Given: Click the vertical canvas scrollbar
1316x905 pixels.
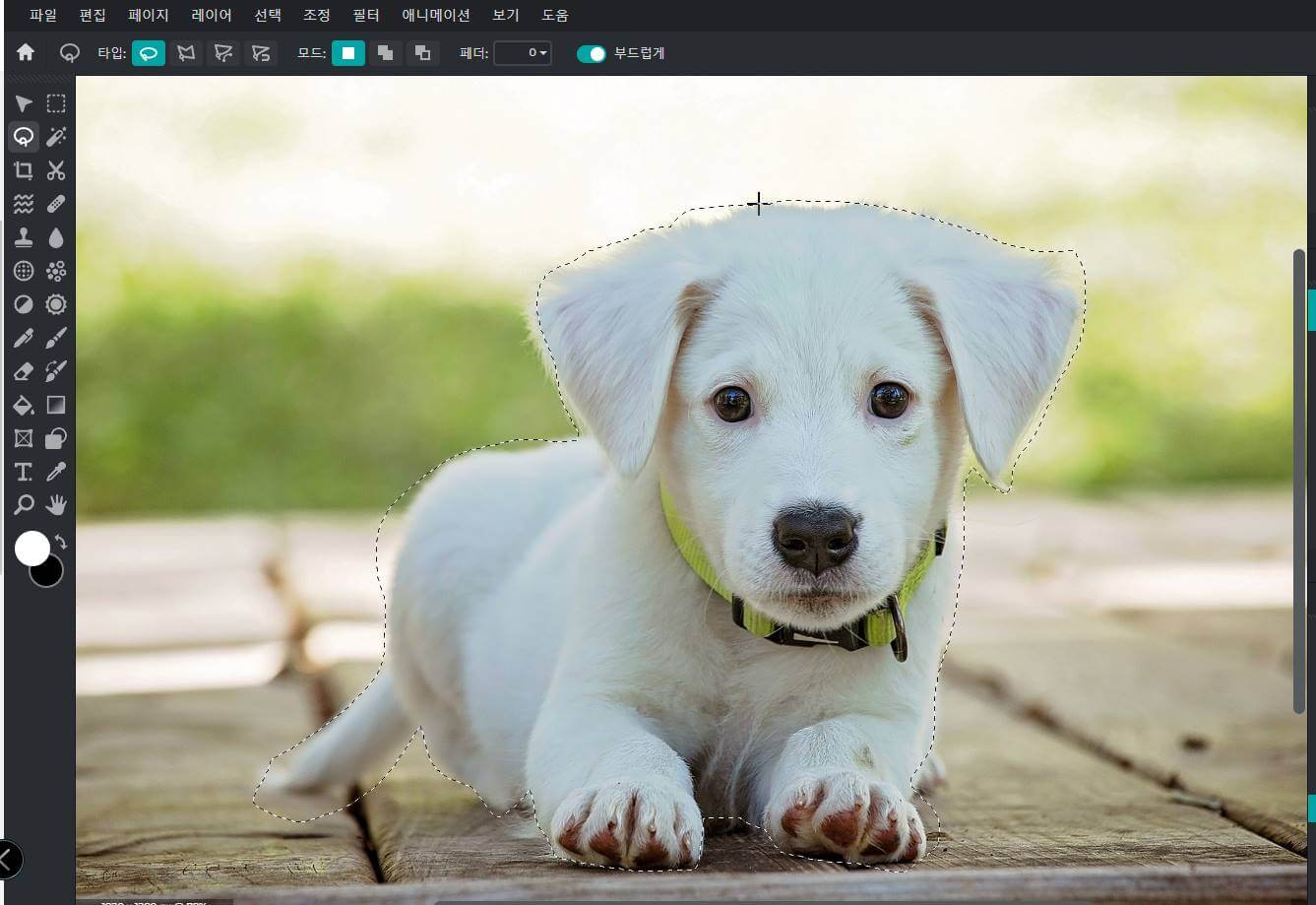Looking at the screenshot, I should coord(1298,481).
